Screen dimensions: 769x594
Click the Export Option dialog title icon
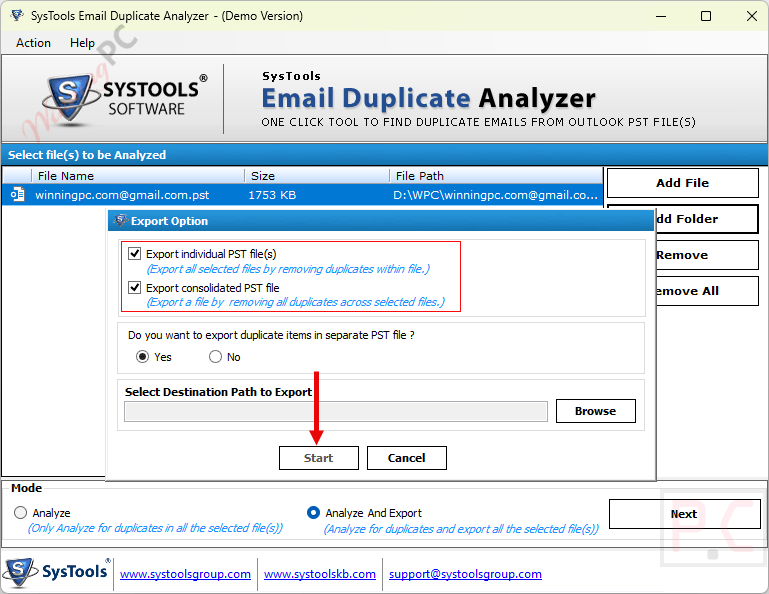pos(120,221)
